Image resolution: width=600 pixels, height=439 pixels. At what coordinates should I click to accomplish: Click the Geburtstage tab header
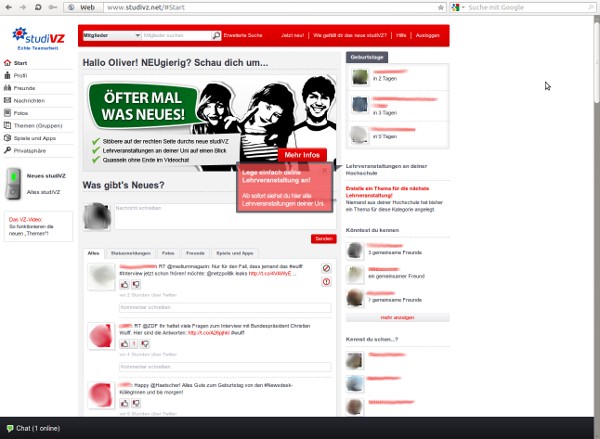(x=367, y=57)
